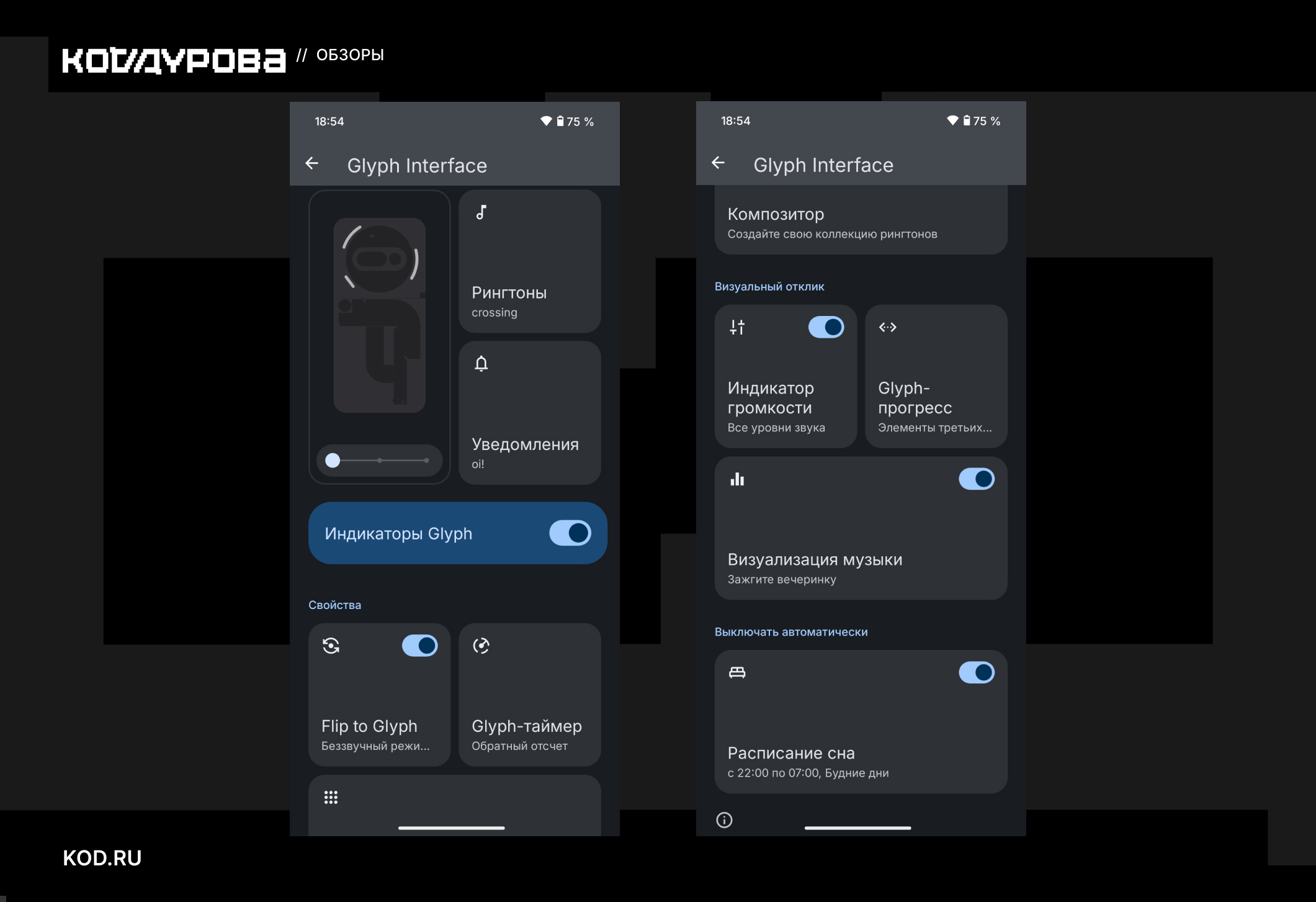1316x902 pixels.
Task: Click the last stop on brightness slider
Action: click(426, 461)
